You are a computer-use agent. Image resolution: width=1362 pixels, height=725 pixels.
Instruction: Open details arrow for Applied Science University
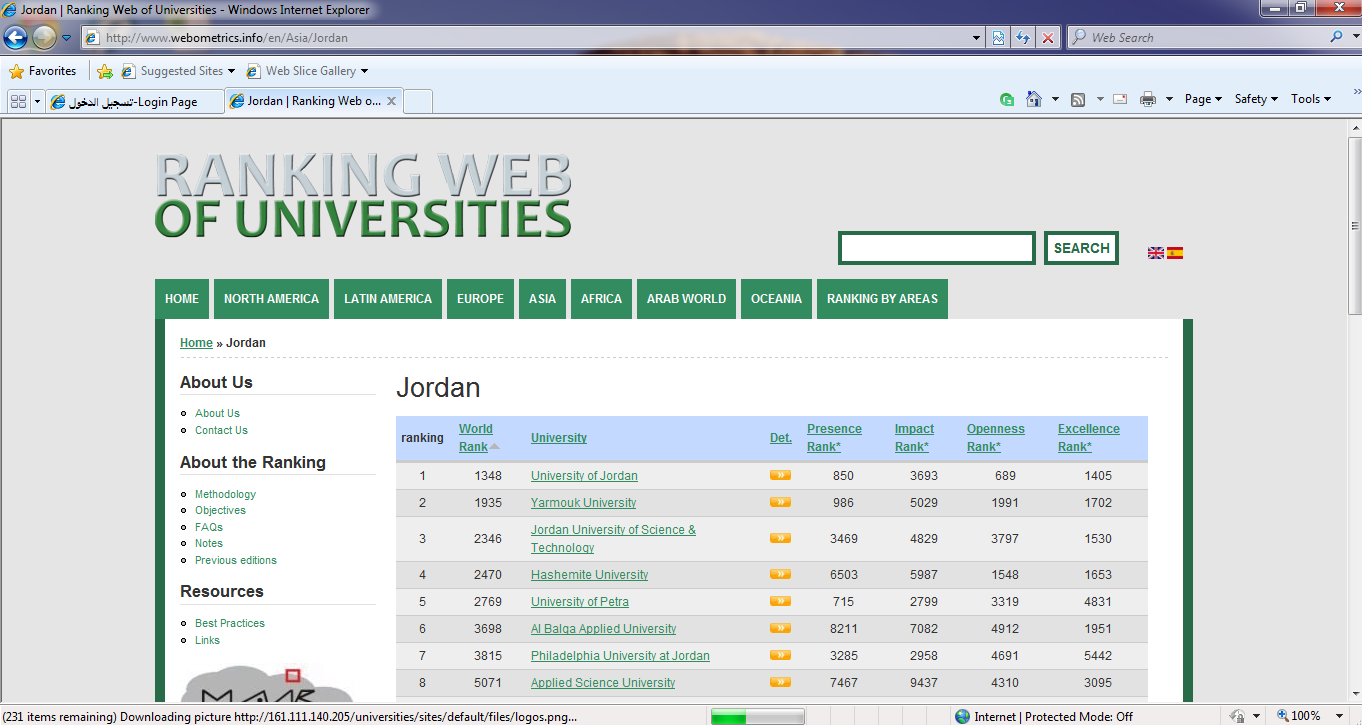[x=780, y=682]
